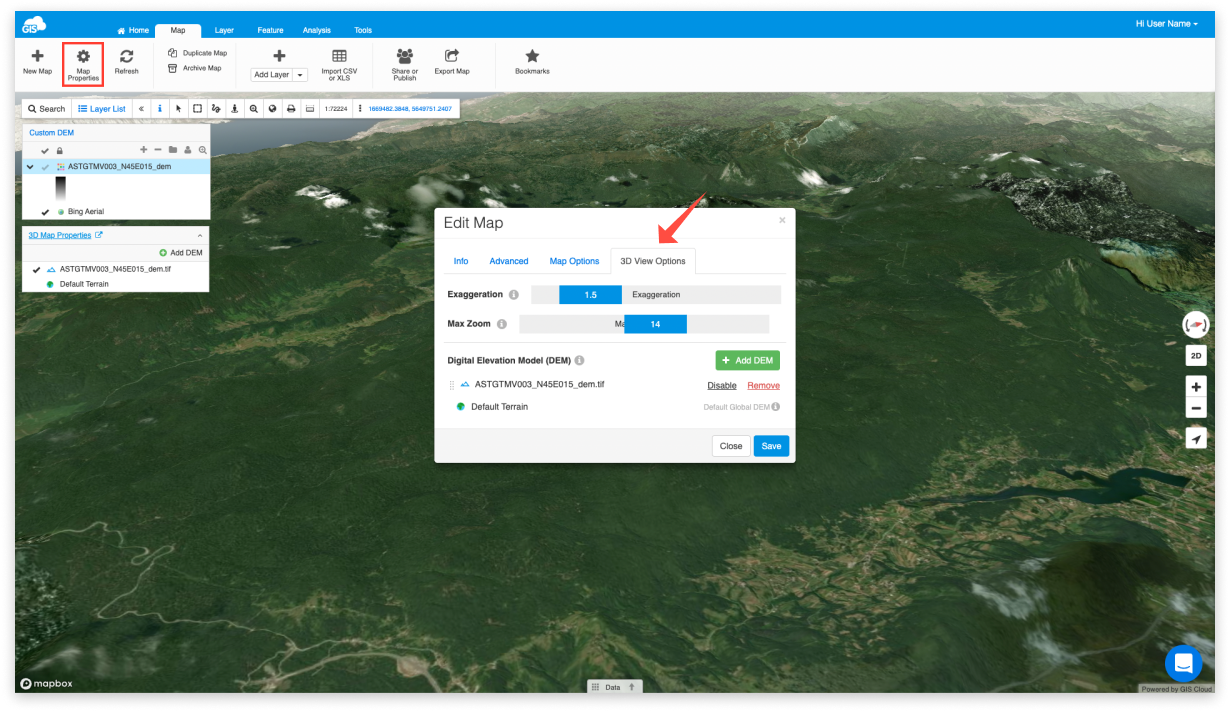Click Duplicate Map
This screenshot has height=712, width=1230.
(197, 53)
